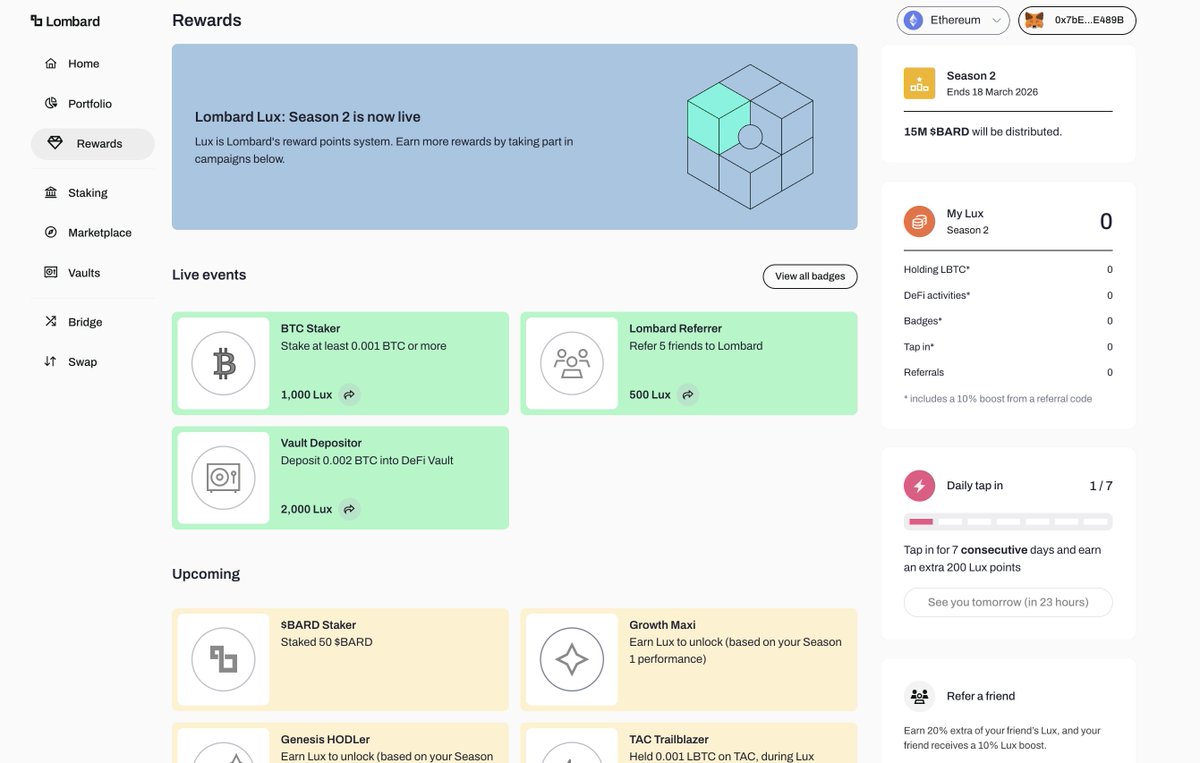This screenshot has width=1200, height=763.
Task: Open Home via its house icon
Action: [x=51, y=63]
